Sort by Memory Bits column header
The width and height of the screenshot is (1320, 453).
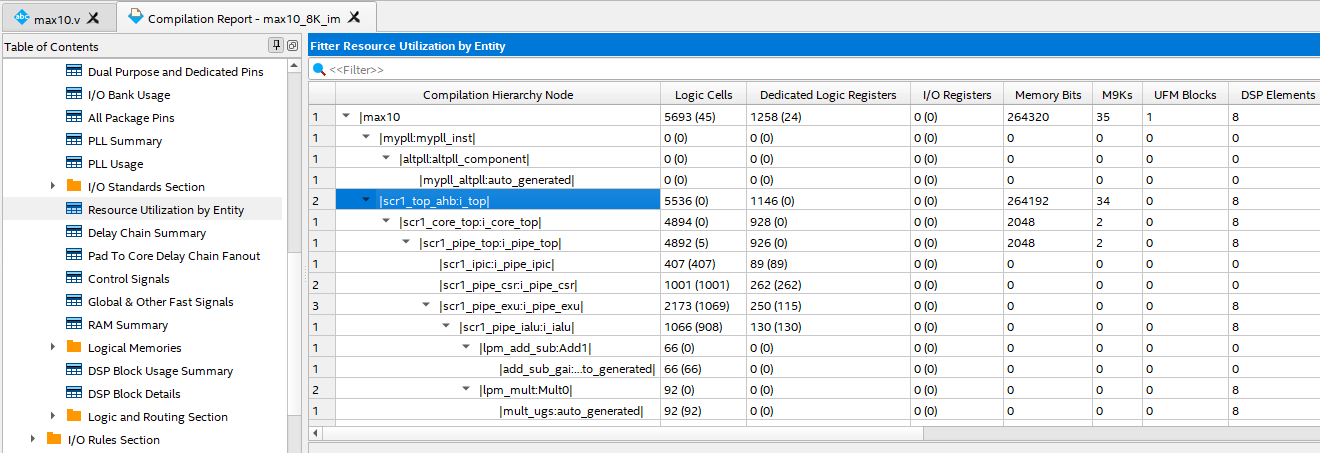[1048, 95]
